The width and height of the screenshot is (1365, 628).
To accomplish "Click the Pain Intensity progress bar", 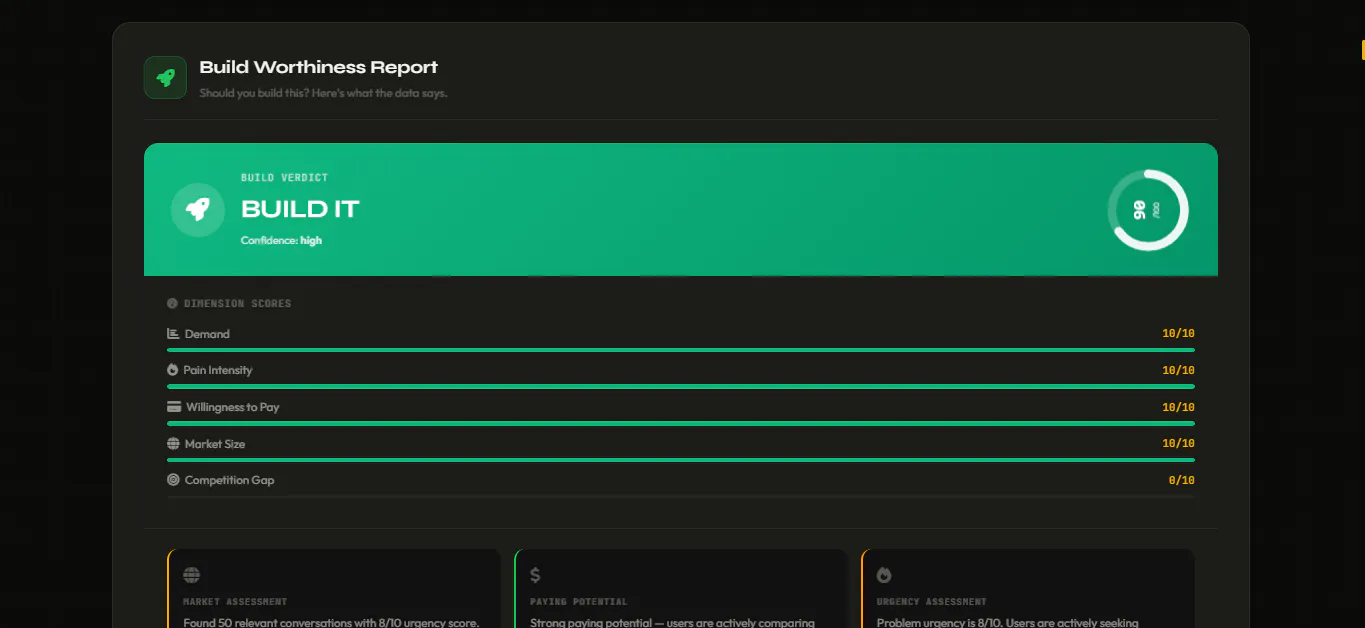I will (681, 386).
